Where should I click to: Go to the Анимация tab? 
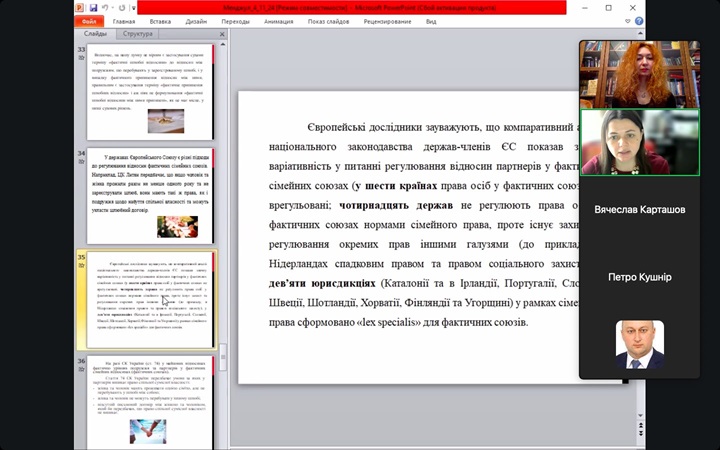(x=280, y=20)
